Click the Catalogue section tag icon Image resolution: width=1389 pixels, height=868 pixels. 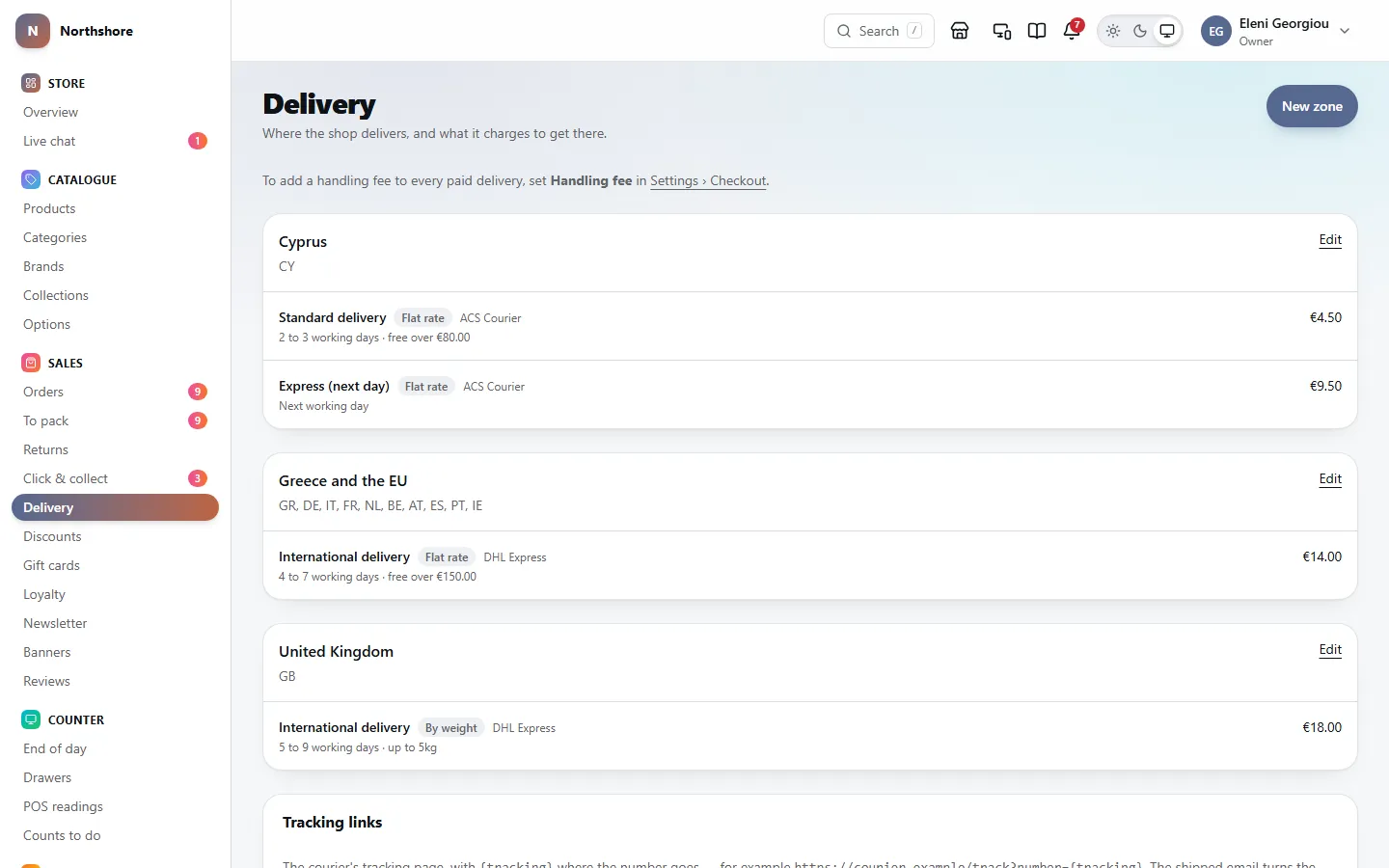[x=31, y=179]
